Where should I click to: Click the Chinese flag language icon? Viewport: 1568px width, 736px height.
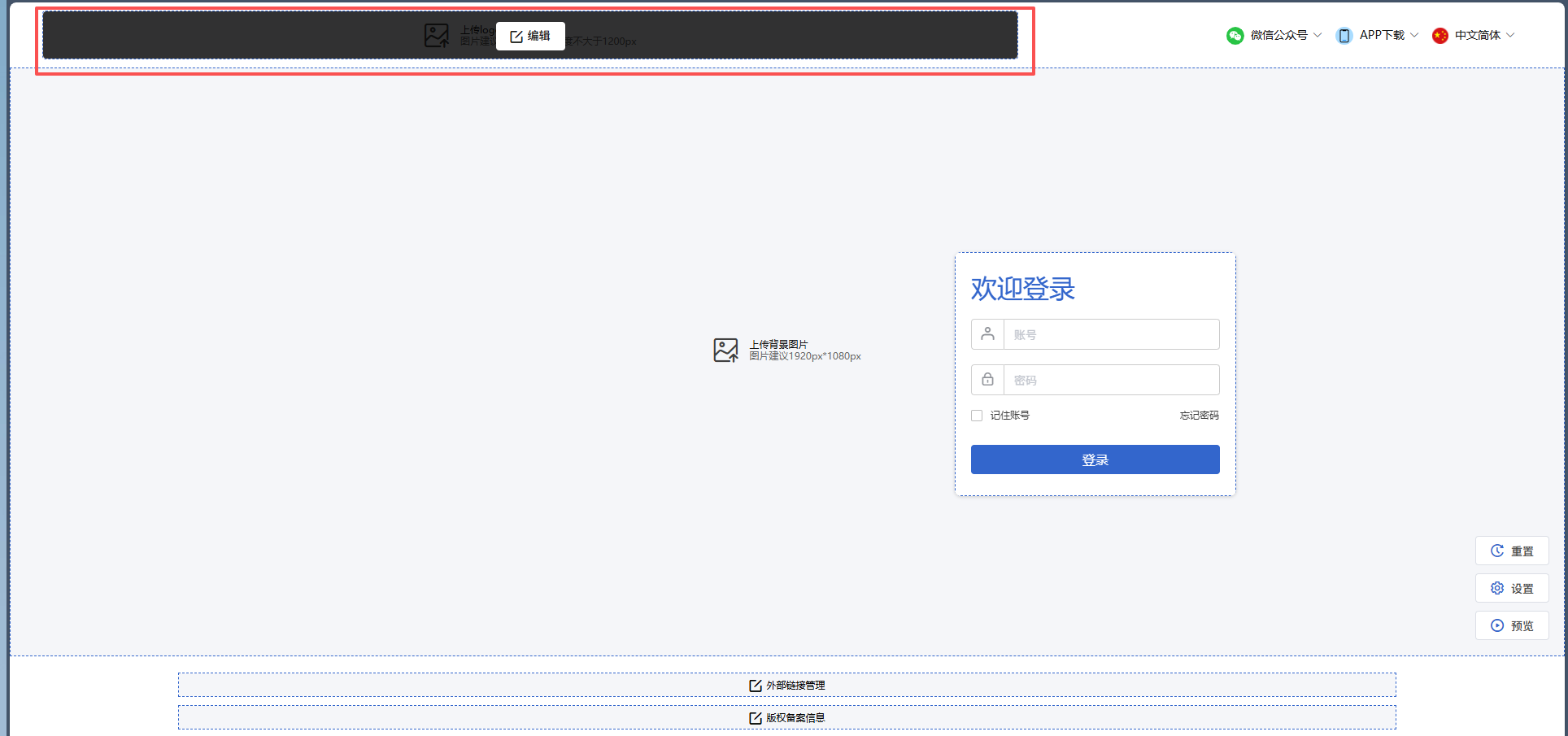[x=1440, y=35]
